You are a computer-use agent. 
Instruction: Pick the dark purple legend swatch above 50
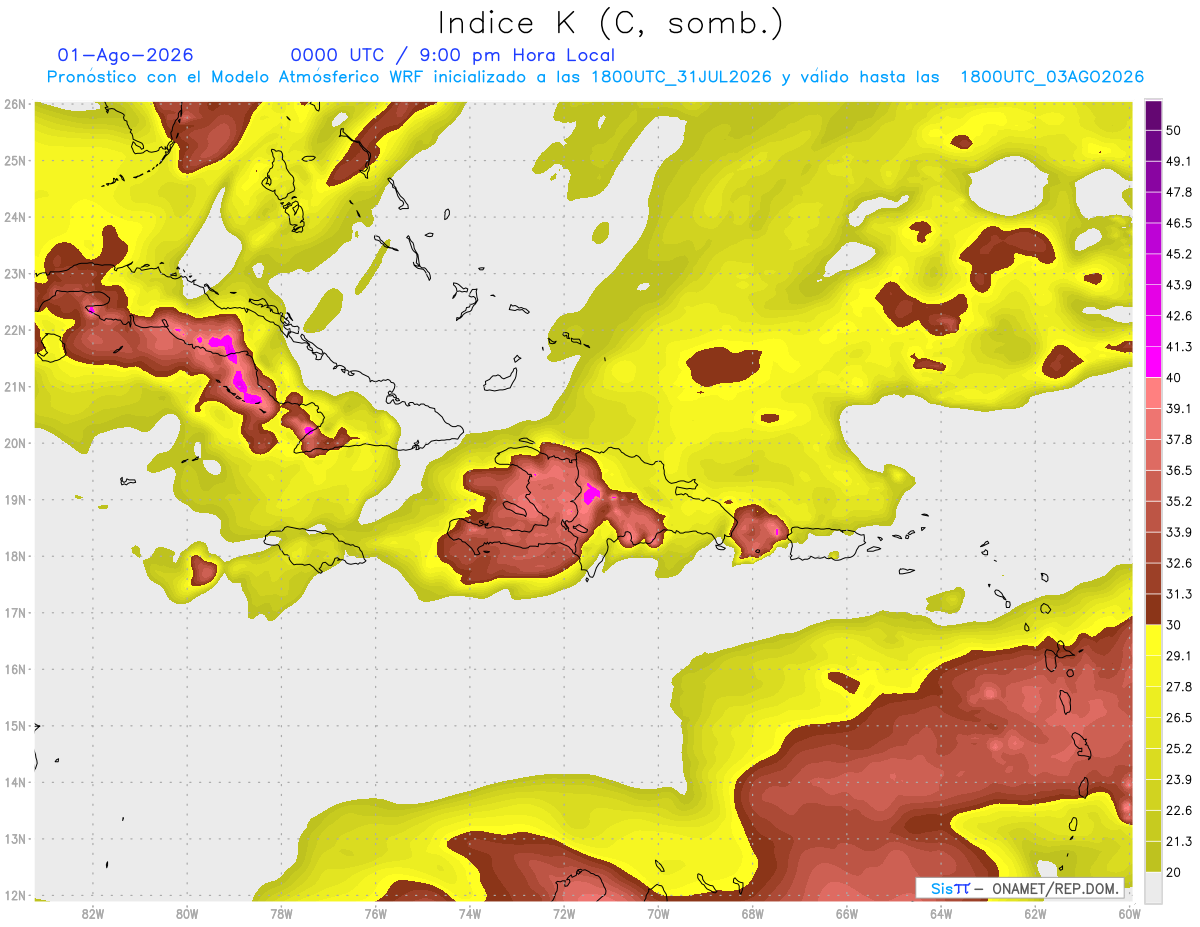(1153, 116)
